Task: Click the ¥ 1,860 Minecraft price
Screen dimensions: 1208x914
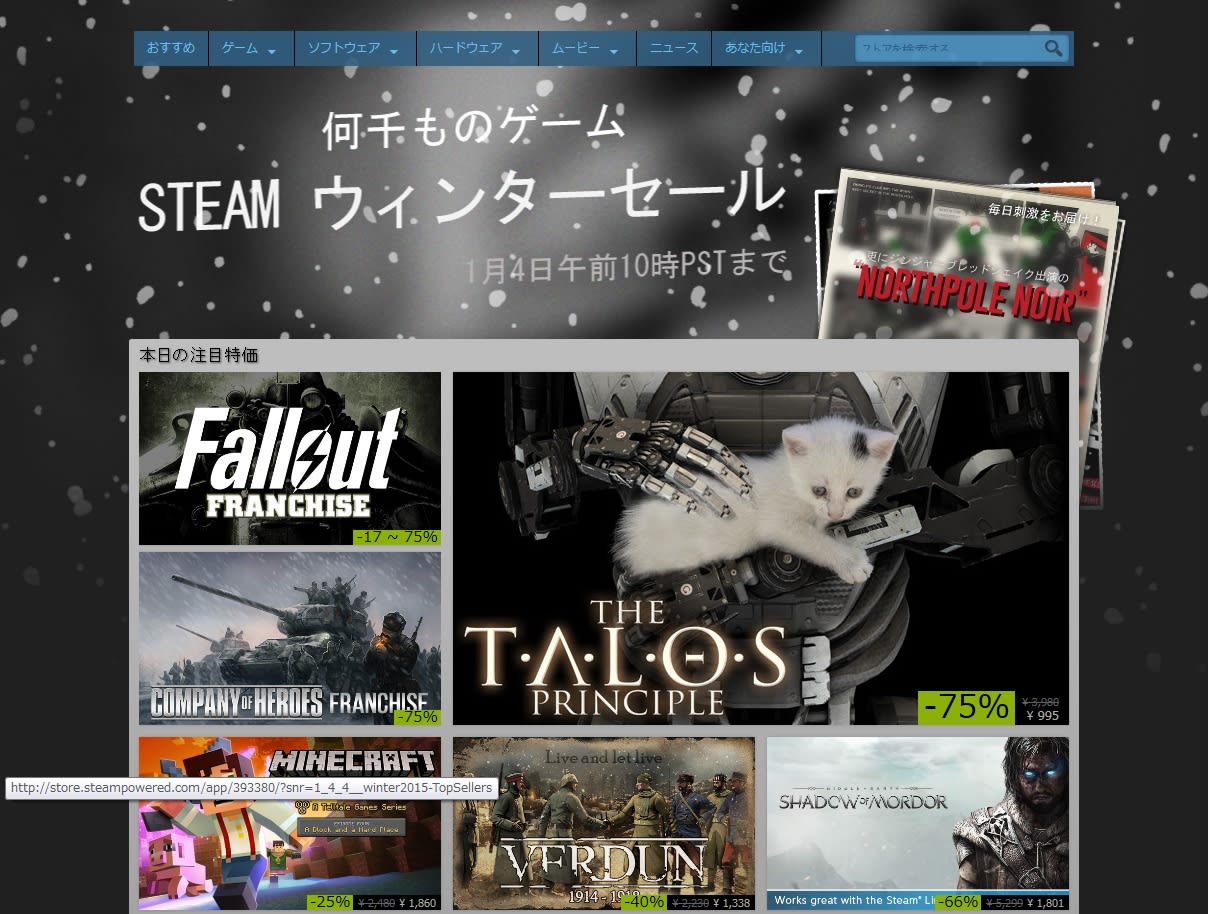Action: click(417, 903)
